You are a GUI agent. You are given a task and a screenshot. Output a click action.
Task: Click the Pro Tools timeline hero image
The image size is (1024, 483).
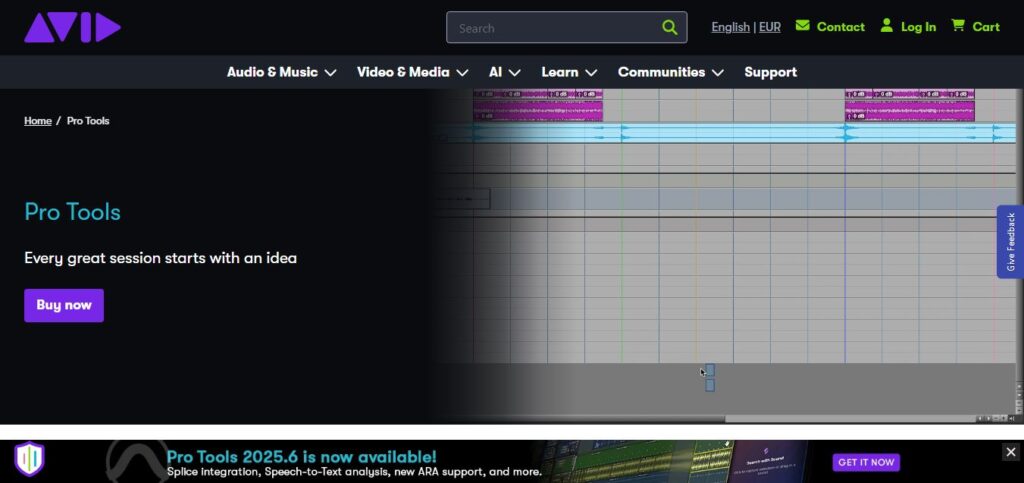[x=726, y=256]
